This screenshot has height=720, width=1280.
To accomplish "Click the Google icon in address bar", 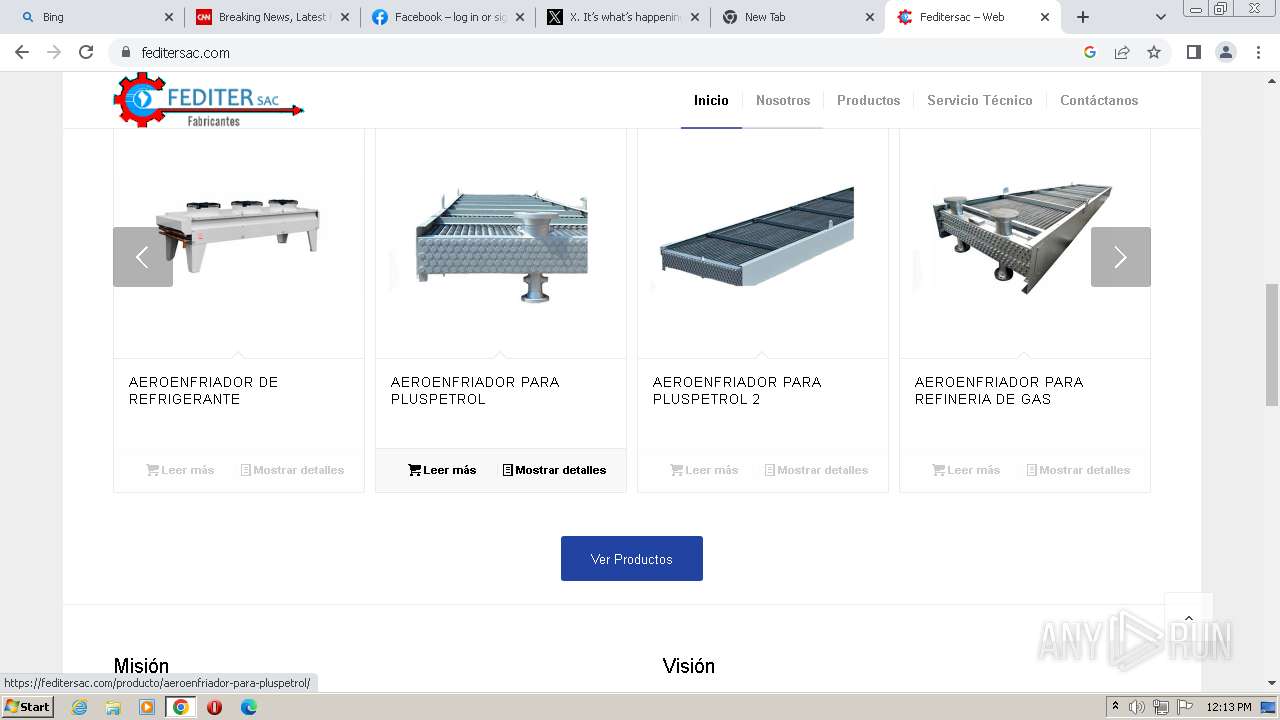I will click(1090, 52).
